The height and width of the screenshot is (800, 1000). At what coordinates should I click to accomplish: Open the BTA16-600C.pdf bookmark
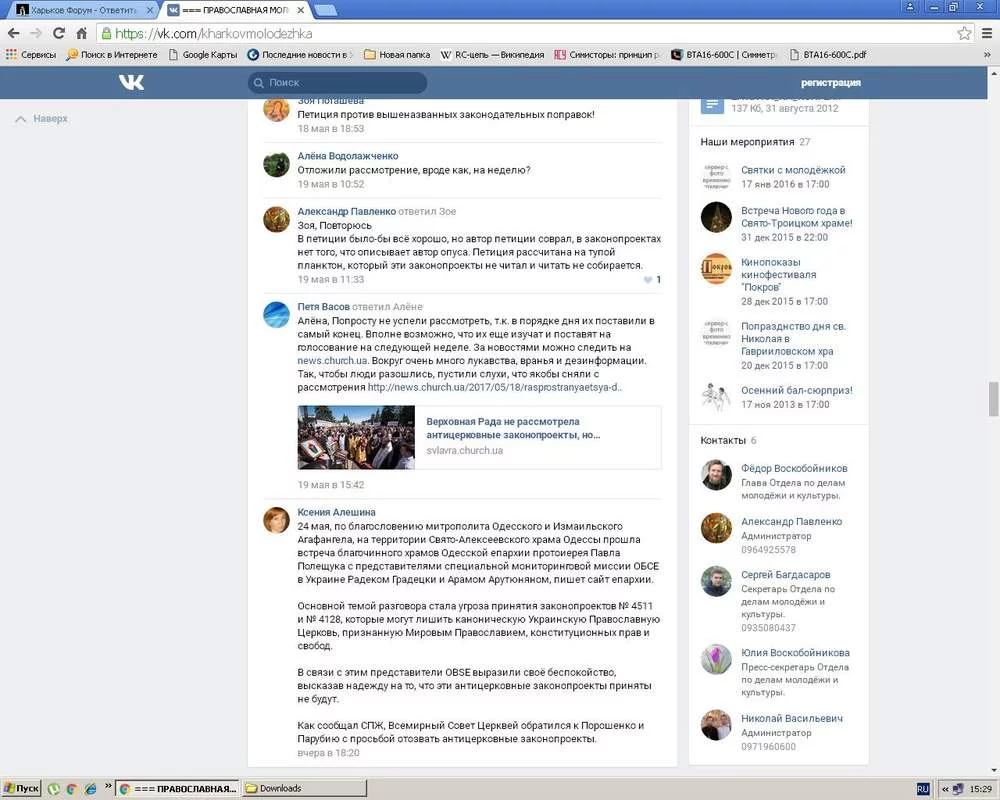tap(828, 55)
